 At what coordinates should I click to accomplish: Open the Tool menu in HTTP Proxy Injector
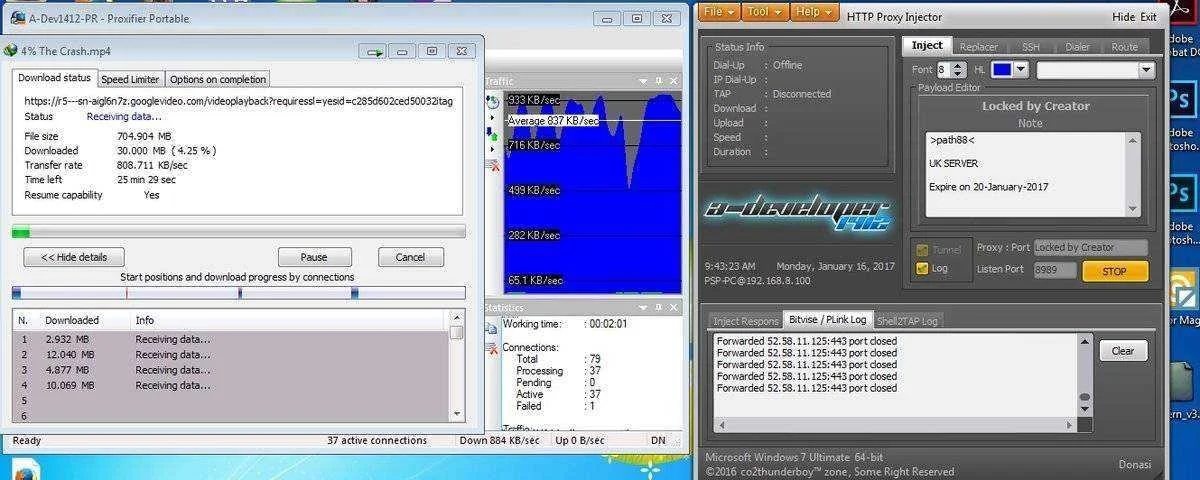[766, 12]
